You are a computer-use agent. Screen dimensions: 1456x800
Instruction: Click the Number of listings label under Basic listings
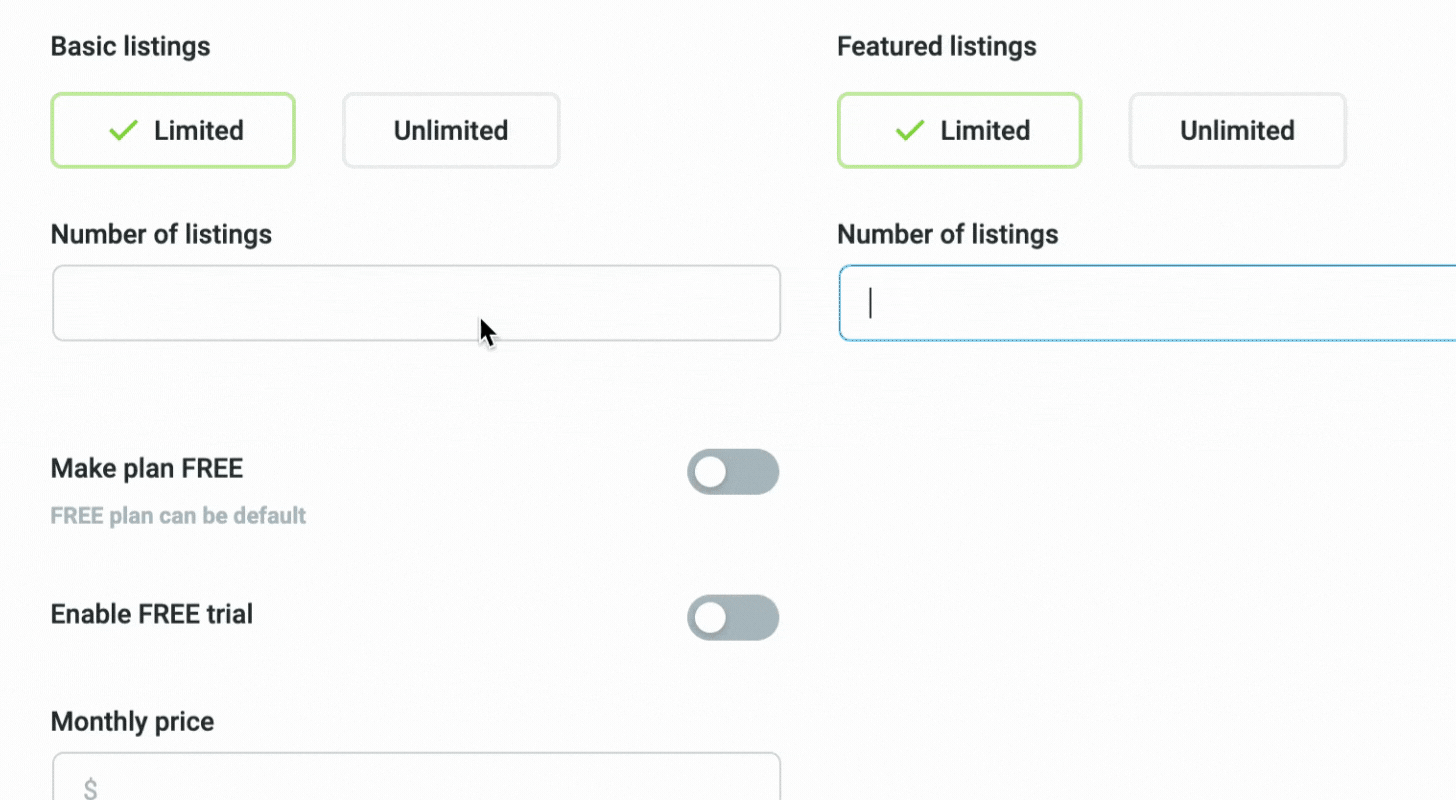[x=161, y=234]
